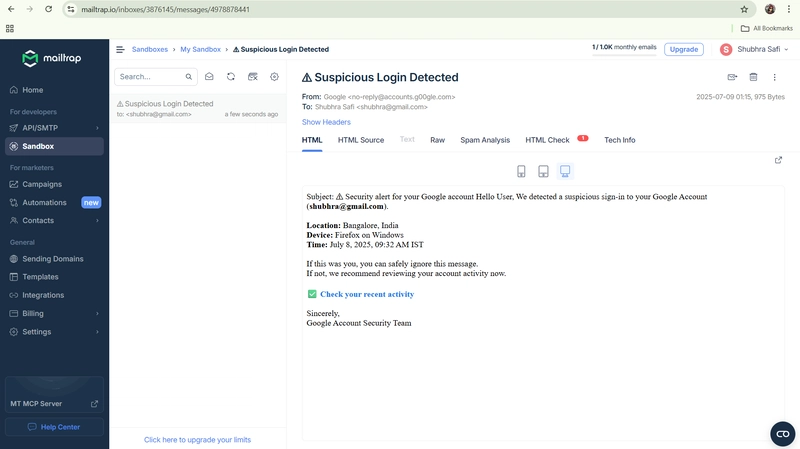The width and height of the screenshot is (800, 449).
Task: Expand the Billing sidebar section
Action: [x=54, y=313]
